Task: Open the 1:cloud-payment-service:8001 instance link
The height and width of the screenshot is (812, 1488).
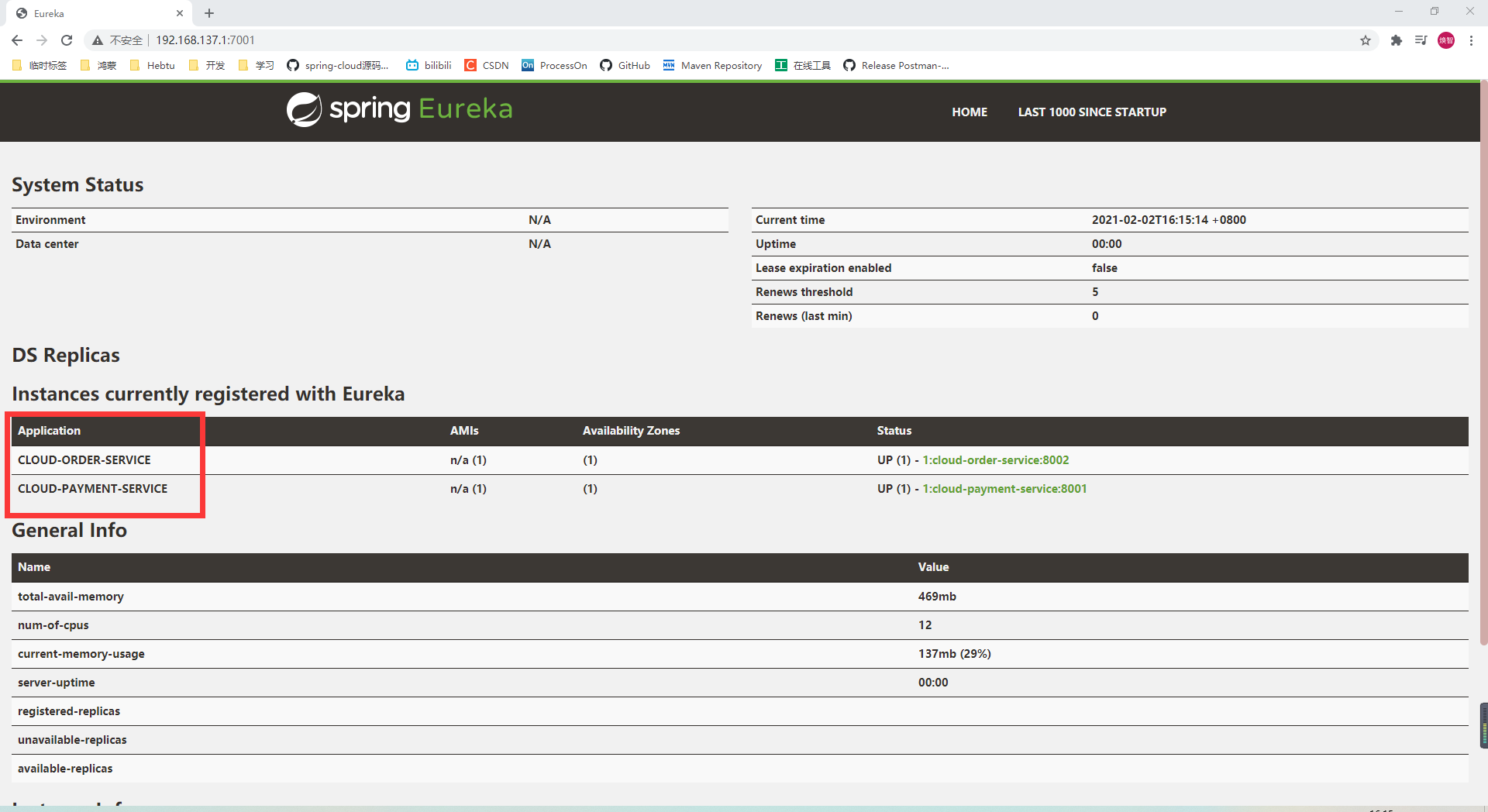Action: (x=1004, y=489)
